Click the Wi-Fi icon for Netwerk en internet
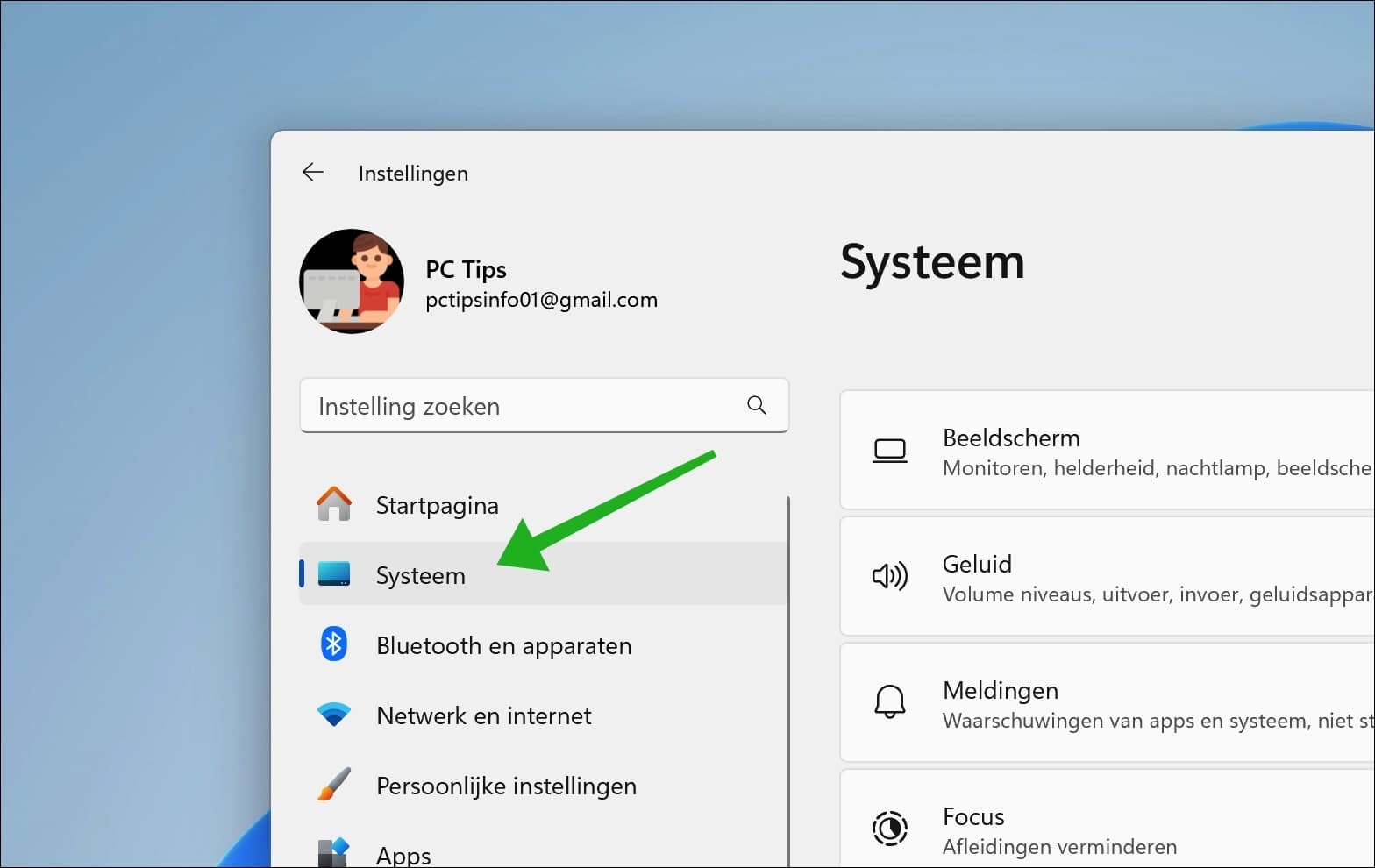Screen dimensions: 1375x868 click(334, 715)
